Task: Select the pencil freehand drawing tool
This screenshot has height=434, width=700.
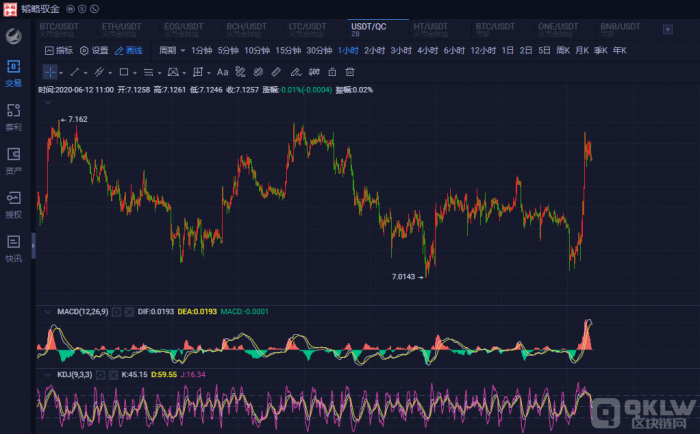Action: [295, 72]
